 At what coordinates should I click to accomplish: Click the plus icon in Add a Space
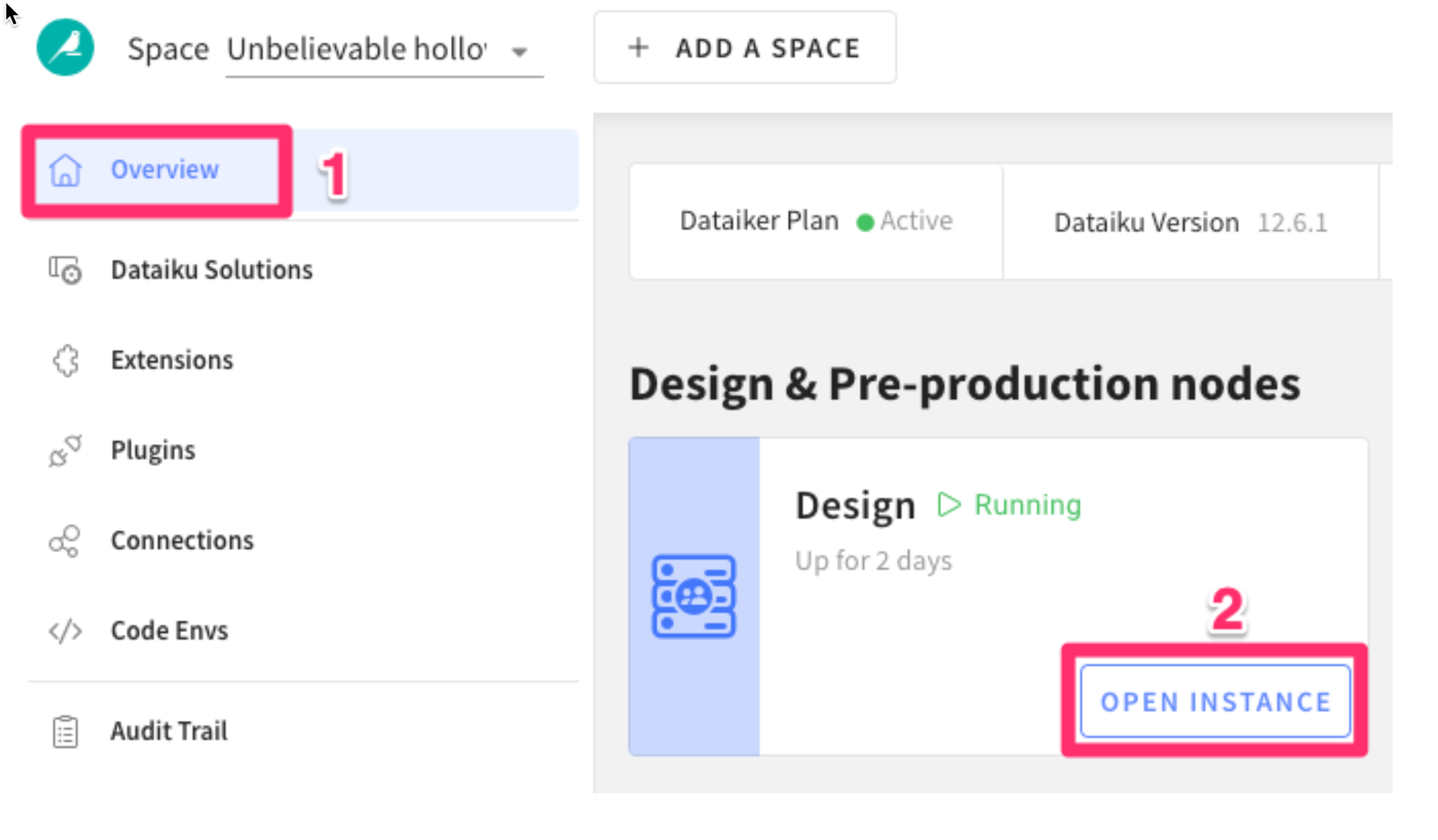(x=638, y=47)
